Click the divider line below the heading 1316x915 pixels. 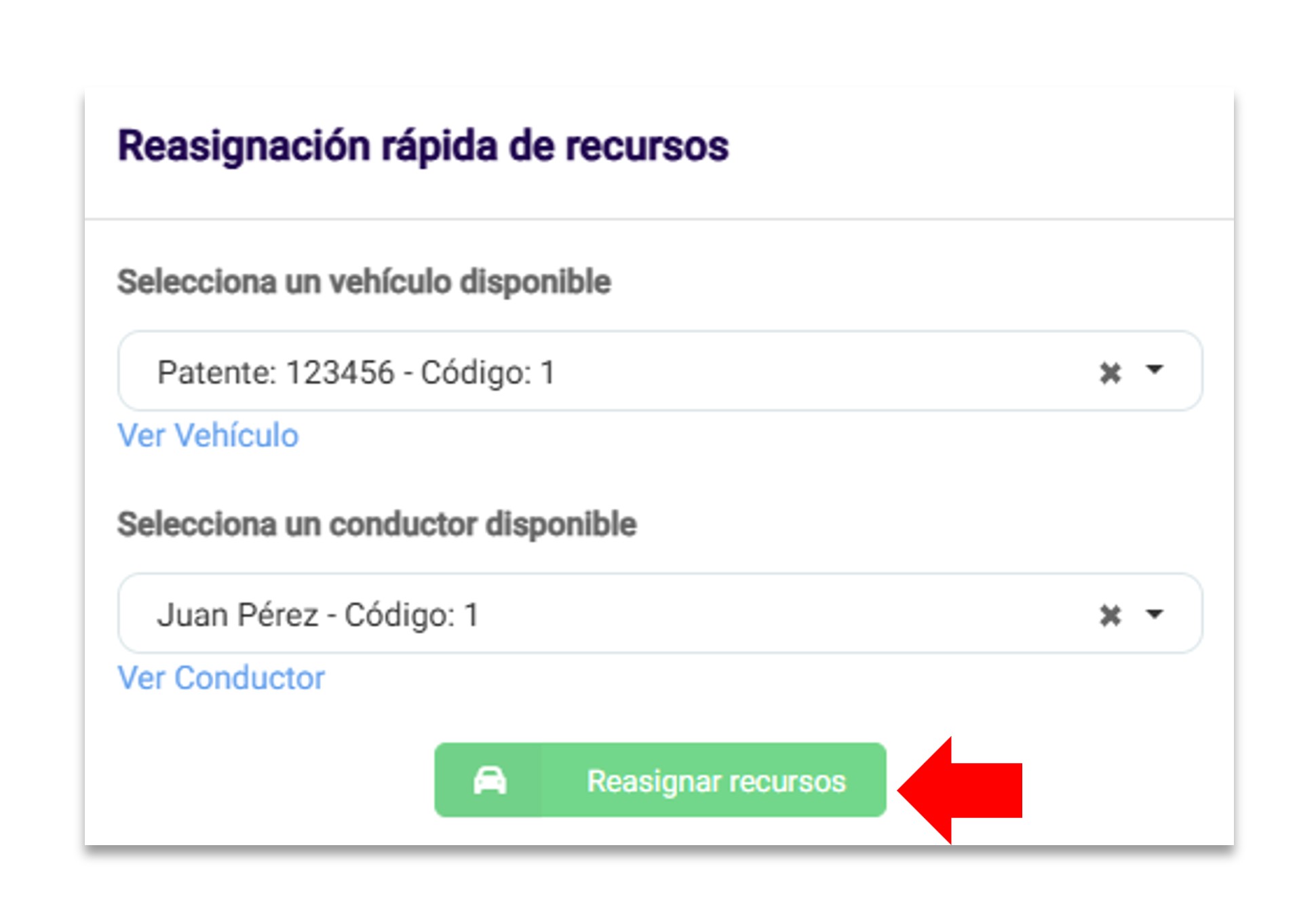(x=658, y=219)
